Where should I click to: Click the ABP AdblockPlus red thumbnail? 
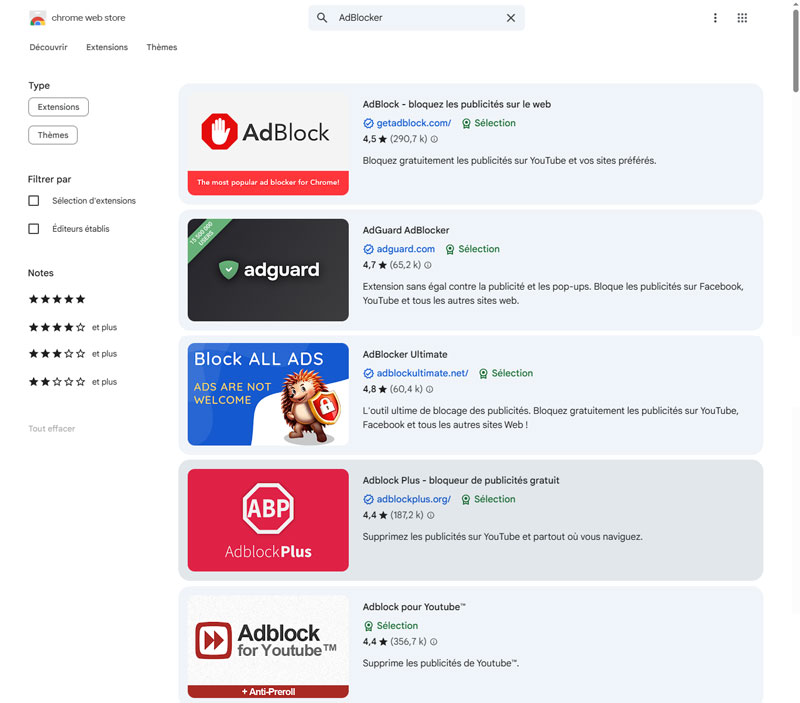tap(268, 520)
